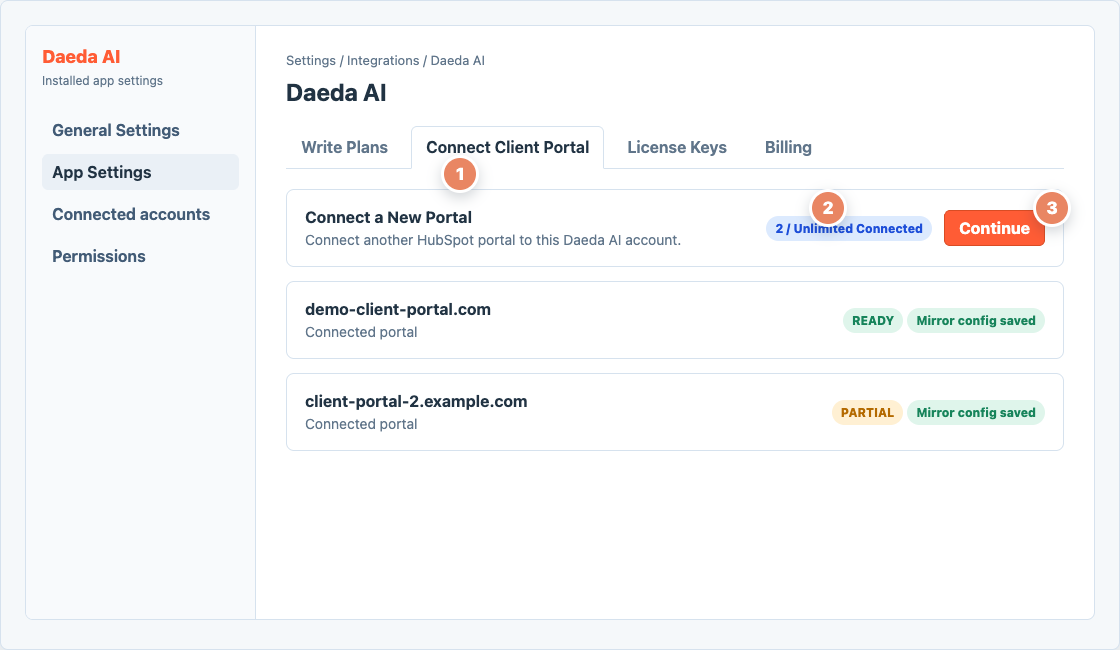Viewport: 1120px width, 650px height.
Task: Click the Connect a New Portal heading
Action: (x=389, y=217)
